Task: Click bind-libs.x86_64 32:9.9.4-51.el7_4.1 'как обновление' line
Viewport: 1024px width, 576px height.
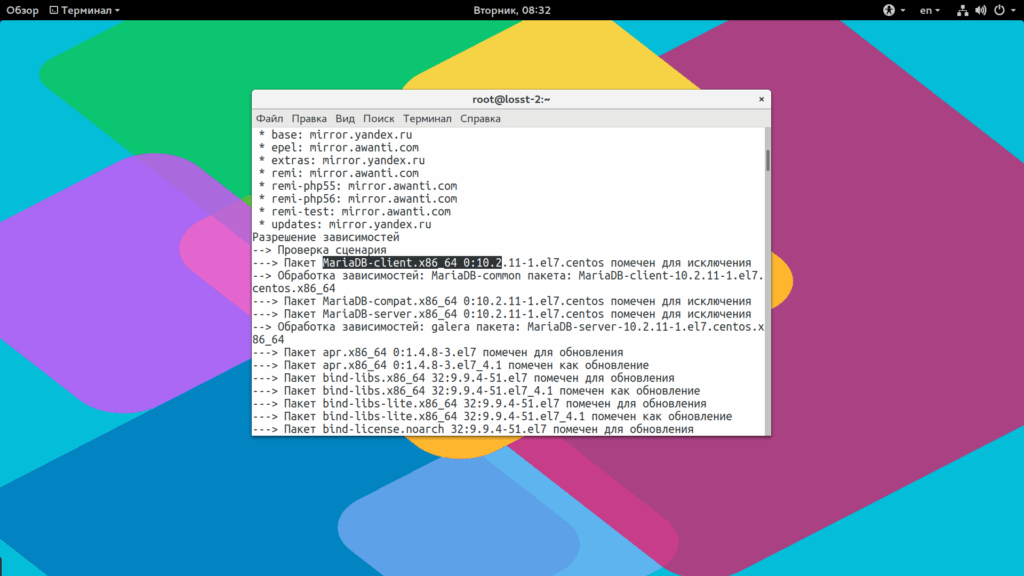Action: [x=476, y=391]
